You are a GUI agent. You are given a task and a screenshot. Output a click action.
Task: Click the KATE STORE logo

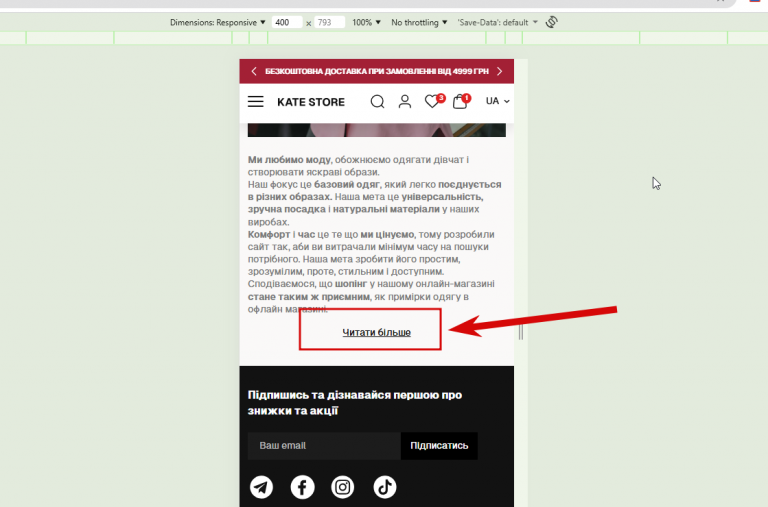pos(311,102)
